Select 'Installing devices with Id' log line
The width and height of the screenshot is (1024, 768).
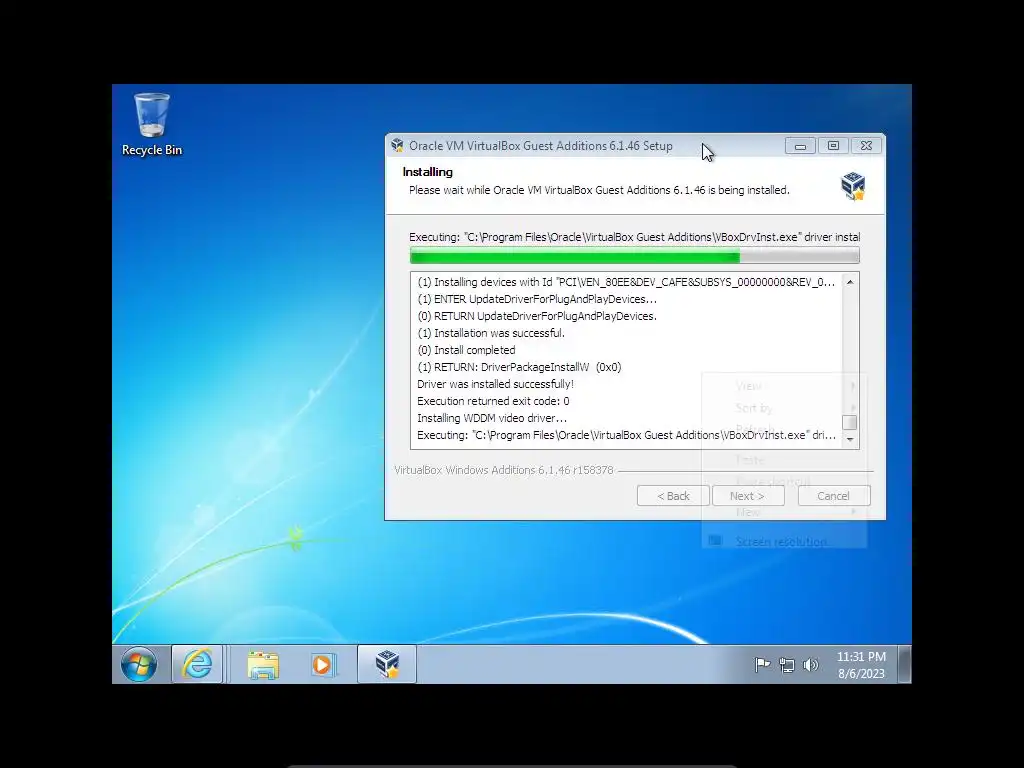point(626,282)
